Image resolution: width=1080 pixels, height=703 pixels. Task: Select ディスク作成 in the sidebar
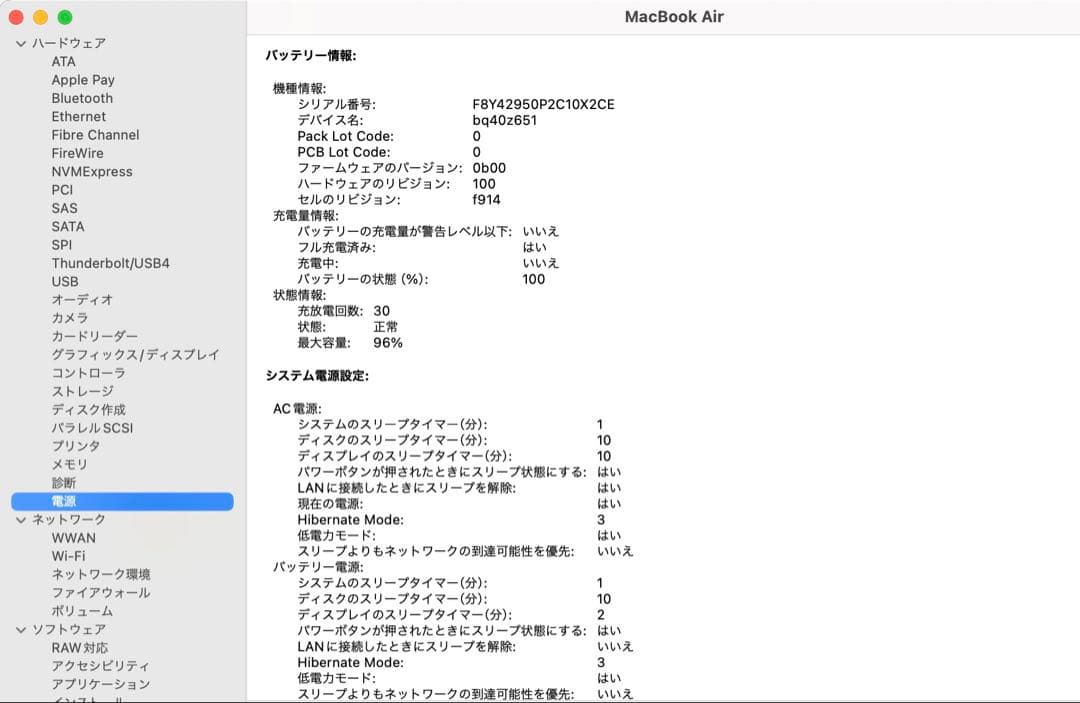88,410
